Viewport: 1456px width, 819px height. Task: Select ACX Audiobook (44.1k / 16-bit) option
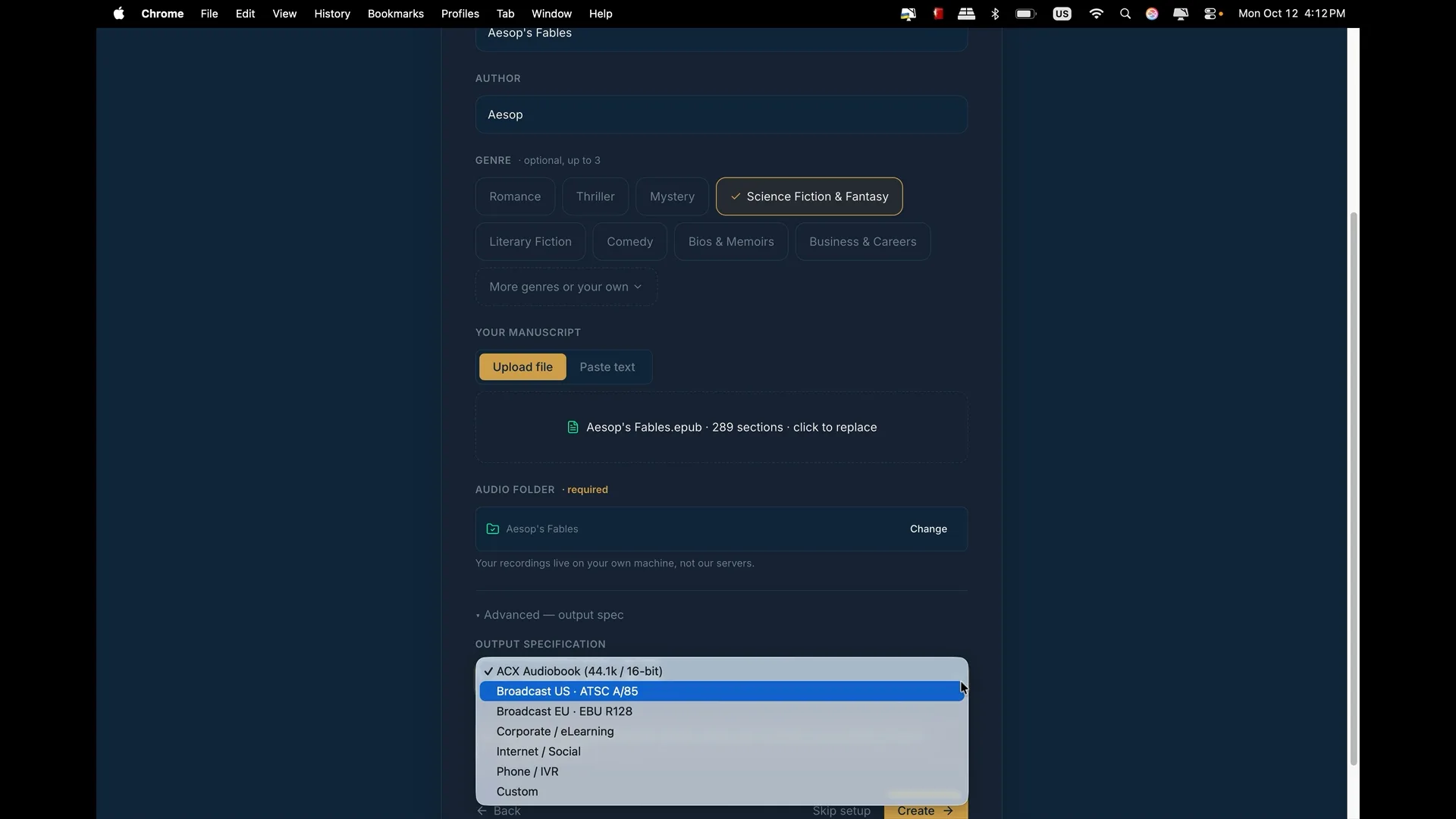coord(722,671)
